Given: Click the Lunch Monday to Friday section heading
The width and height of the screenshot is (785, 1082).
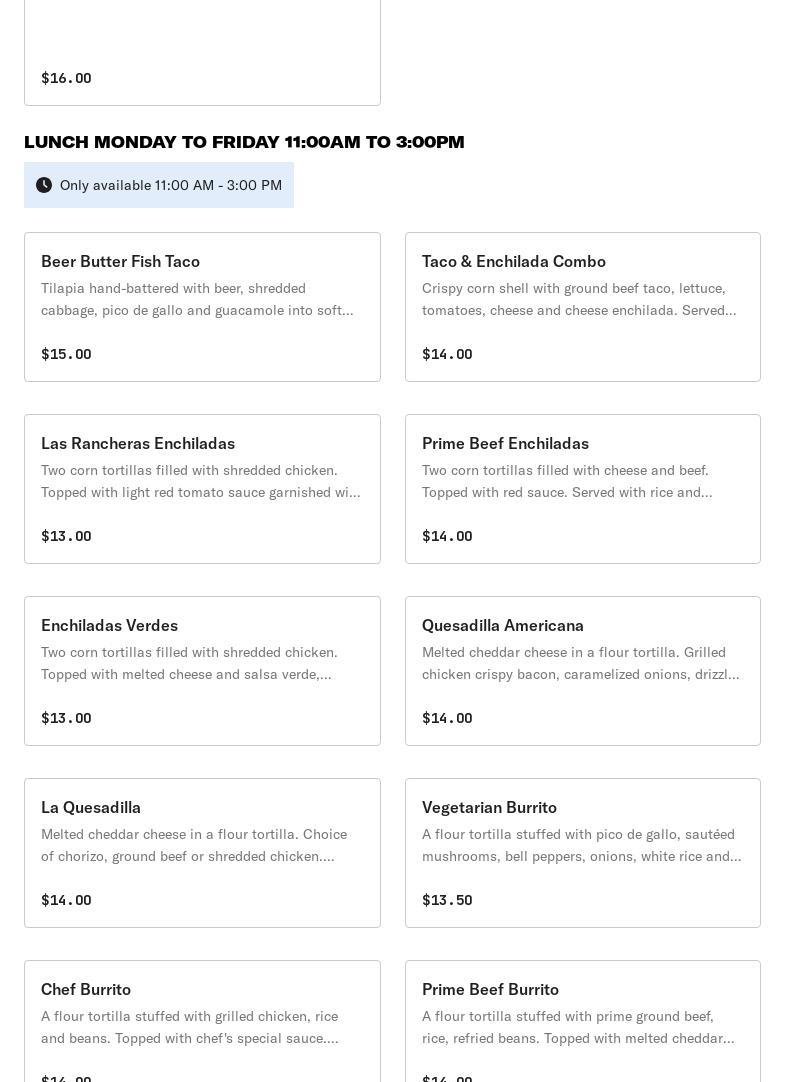Looking at the screenshot, I should click(244, 142).
